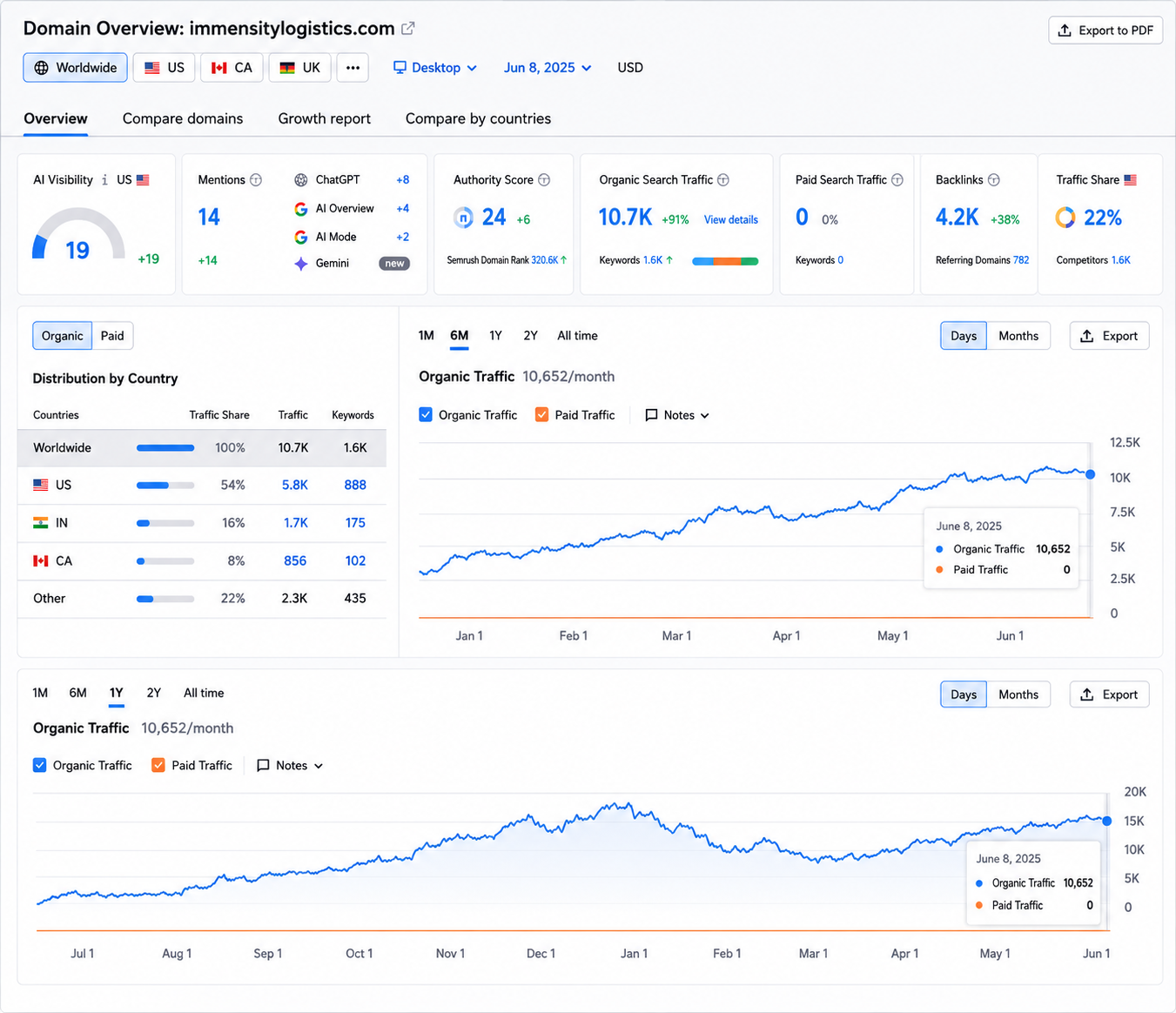1176x1013 pixels.
Task: Uncheck Paid Traffic in the lower chart
Action: pyautogui.click(x=158, y=766)
